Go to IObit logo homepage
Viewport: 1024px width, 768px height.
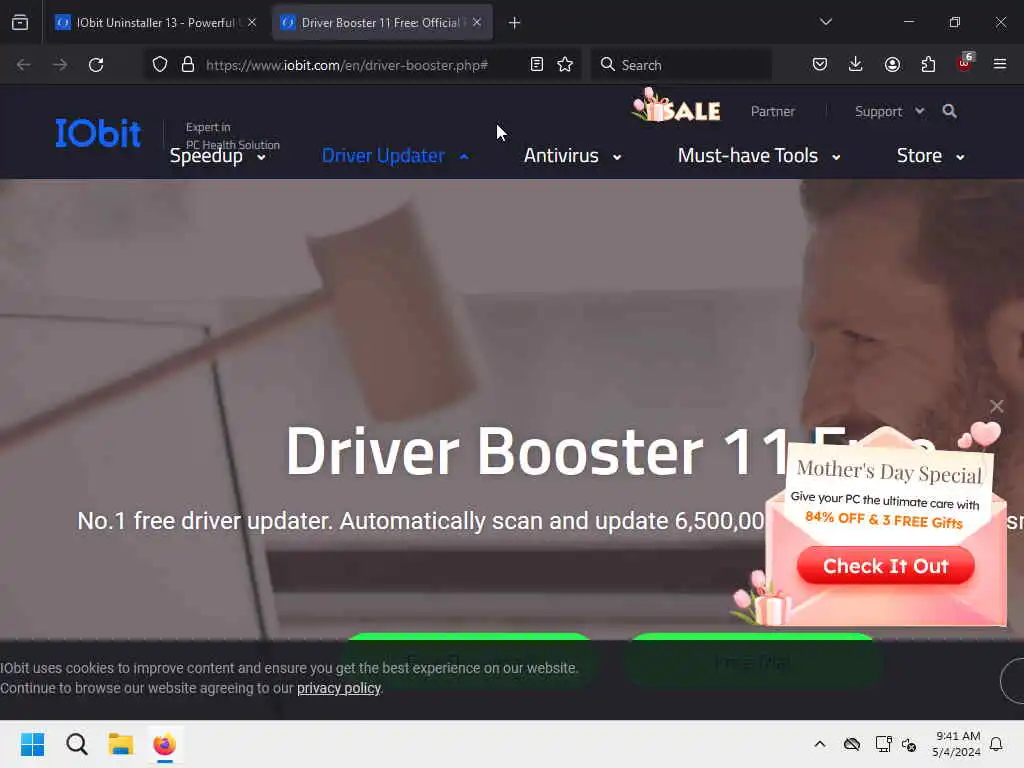[98, 133]
